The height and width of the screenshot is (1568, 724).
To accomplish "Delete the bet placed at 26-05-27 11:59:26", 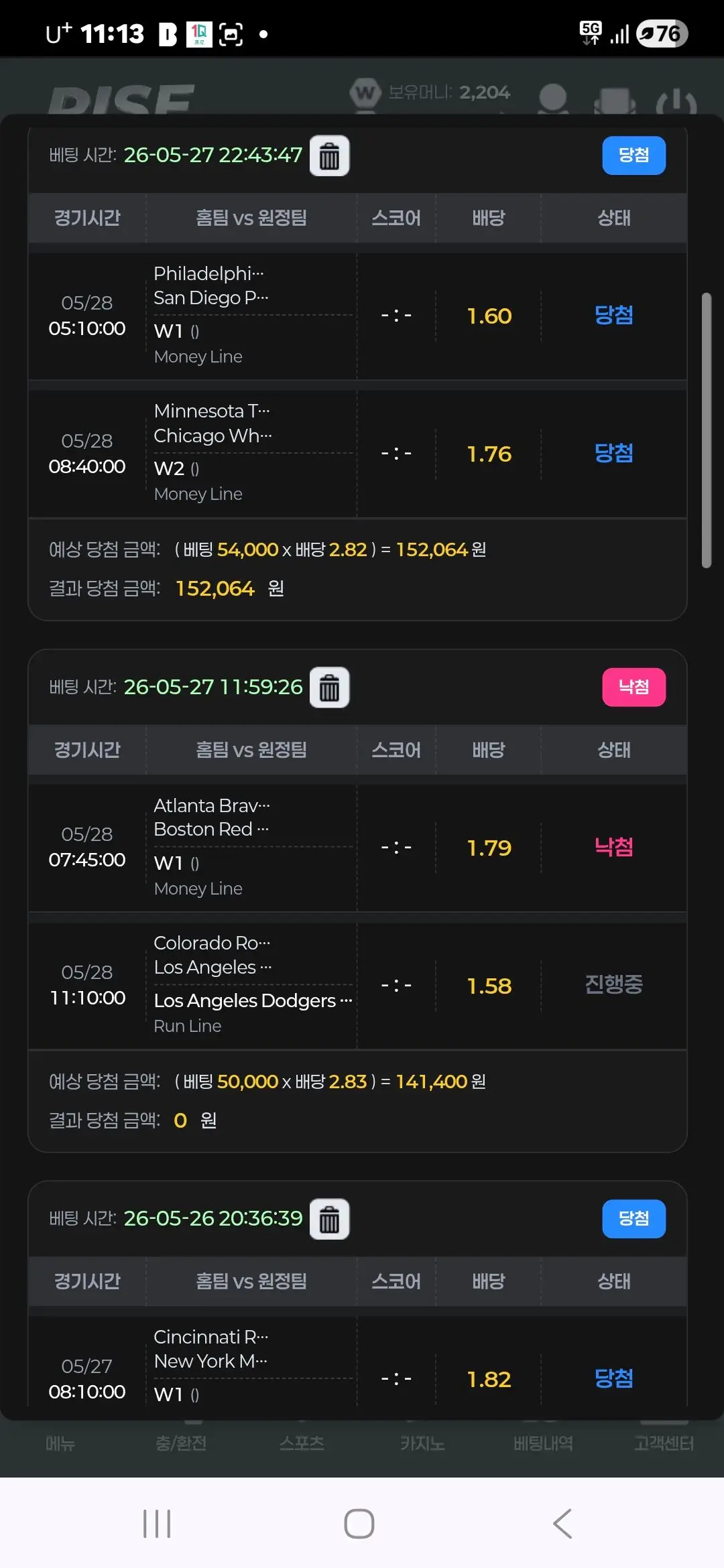I will coord(329,688).
